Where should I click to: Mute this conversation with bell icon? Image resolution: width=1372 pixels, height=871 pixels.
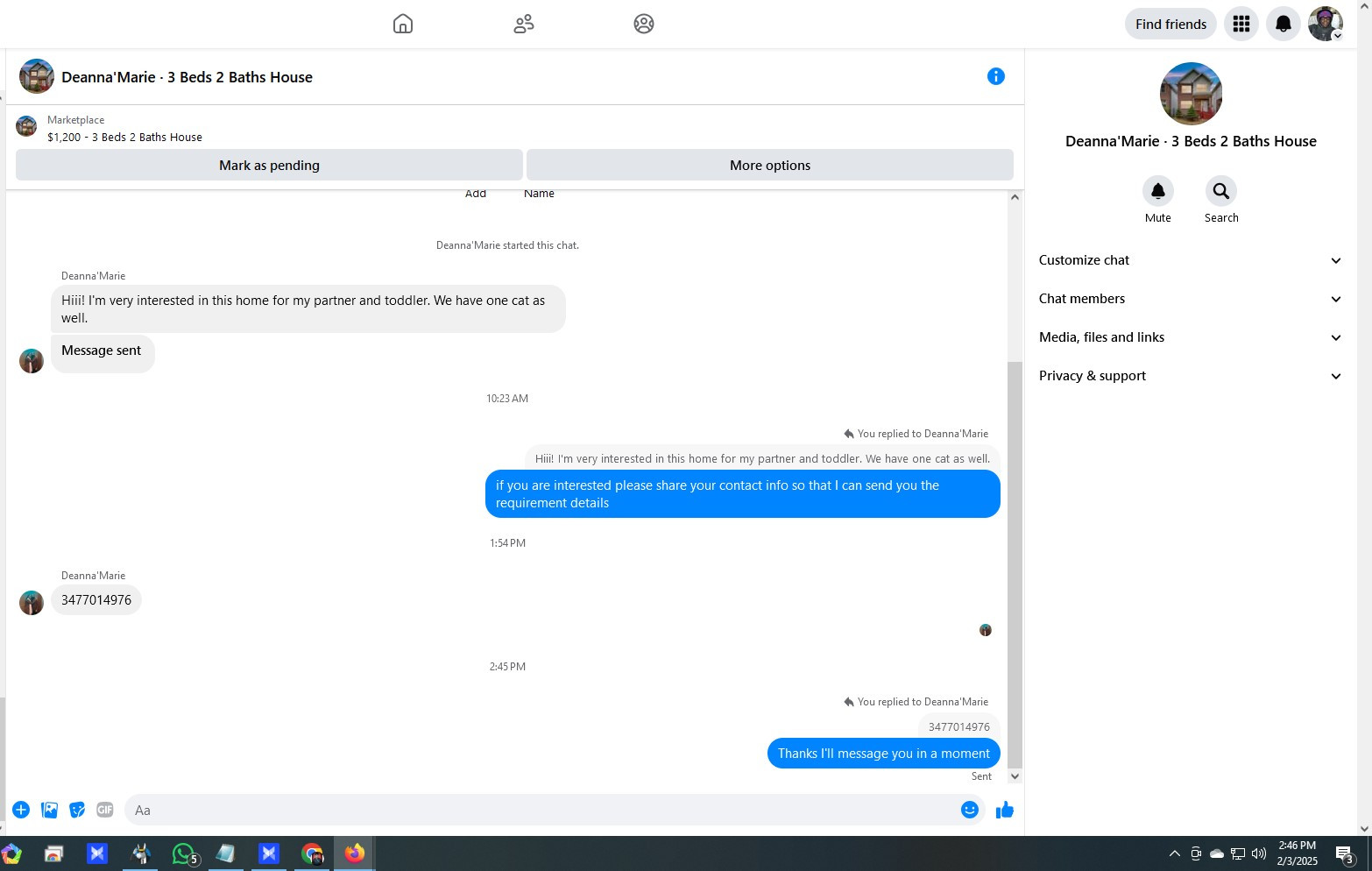(x=1158, y=191)
